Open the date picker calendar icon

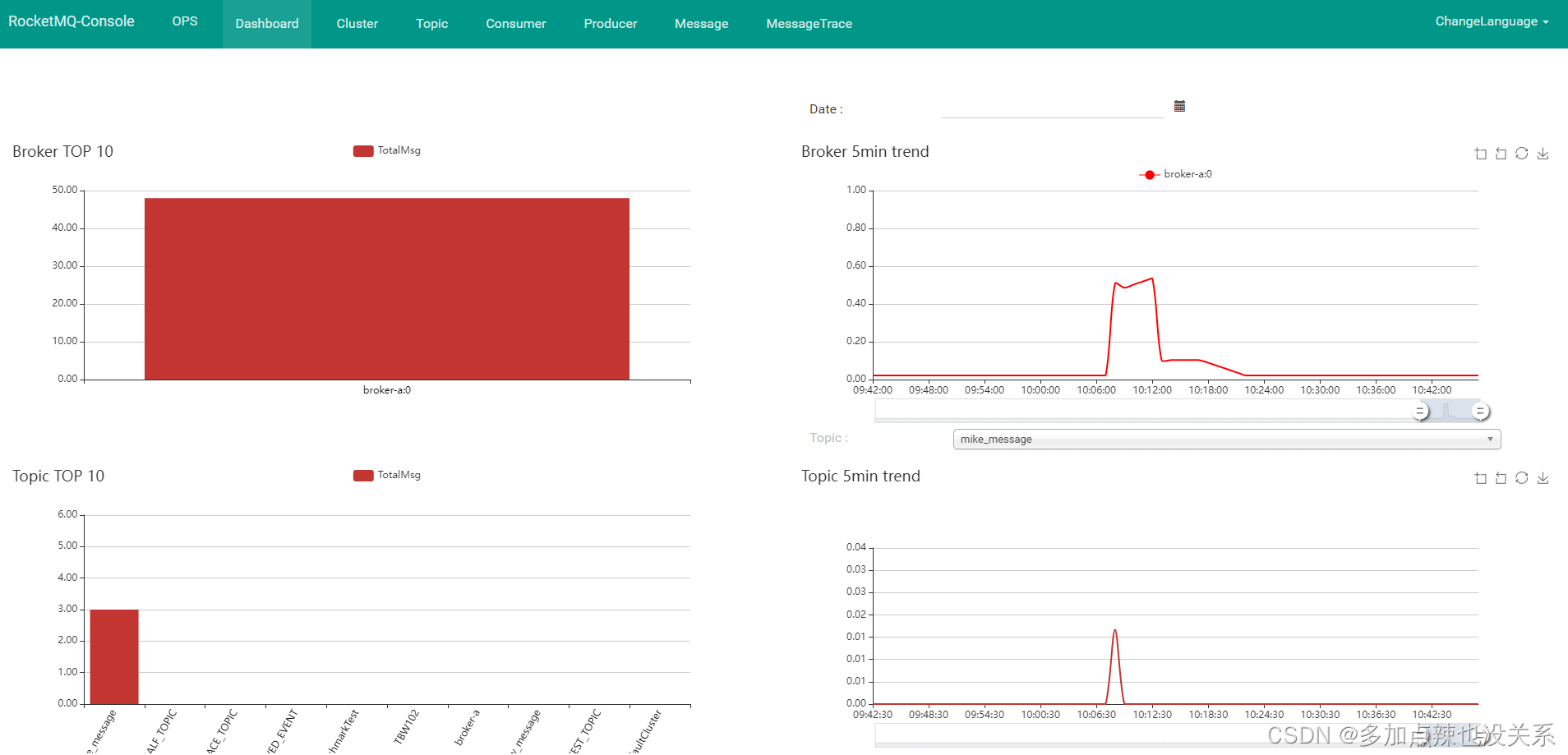click(x=1179, y=106)
